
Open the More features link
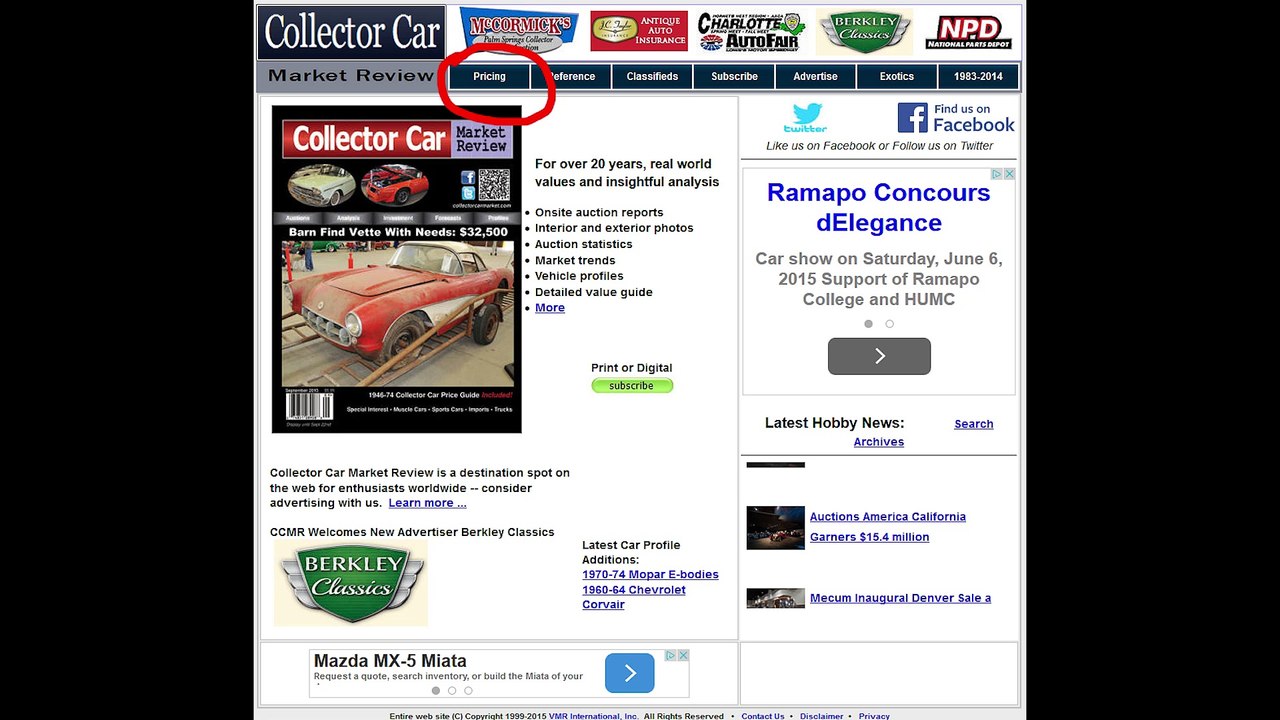tap(550, 308)
